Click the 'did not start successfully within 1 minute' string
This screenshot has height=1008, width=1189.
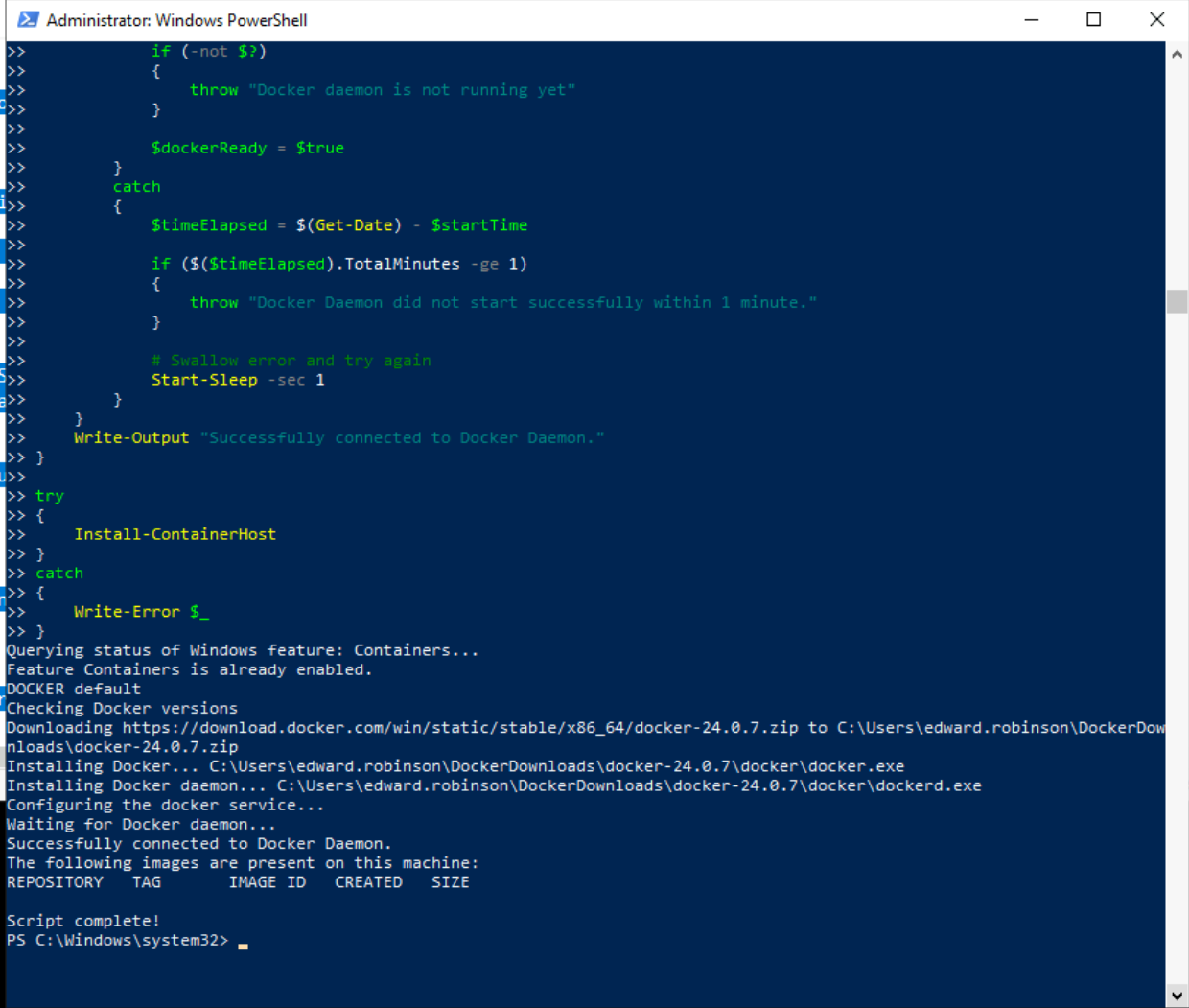(x=532, y=303)
